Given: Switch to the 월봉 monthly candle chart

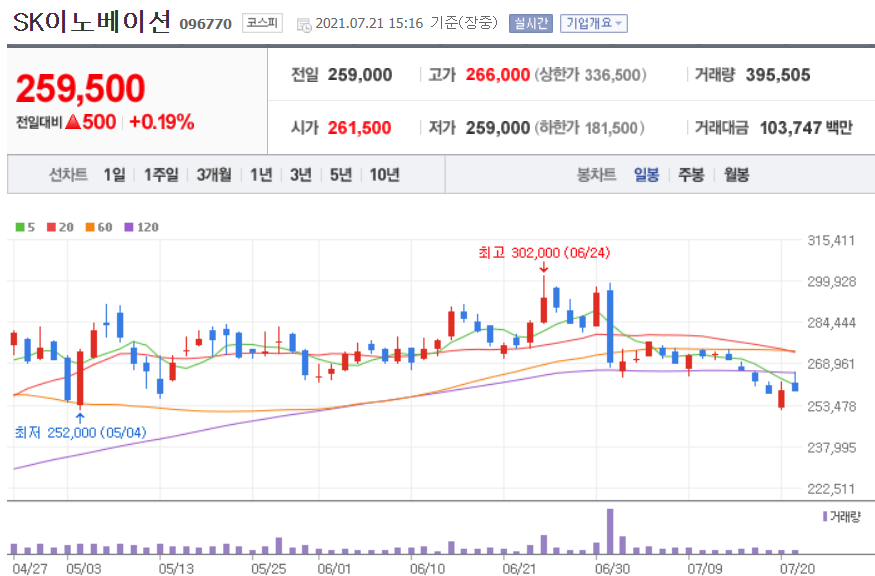Looking at the screenshot, I should 737,175.
